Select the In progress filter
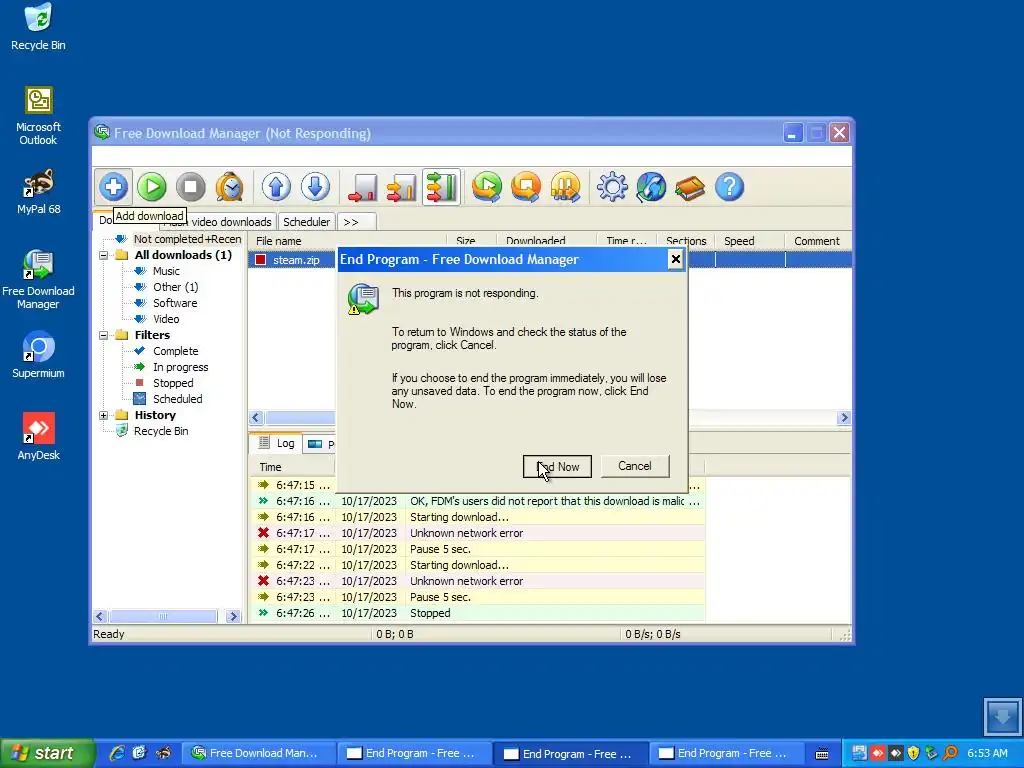 coord(180,367)
